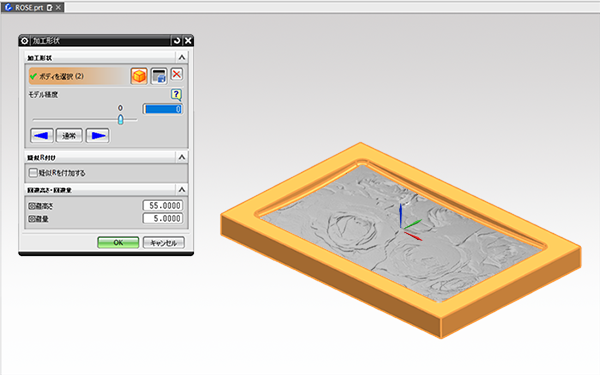This screenshot has width=600, height=375.
Task: Click the 通常 button between arrows
Action: tap(69, 135)
